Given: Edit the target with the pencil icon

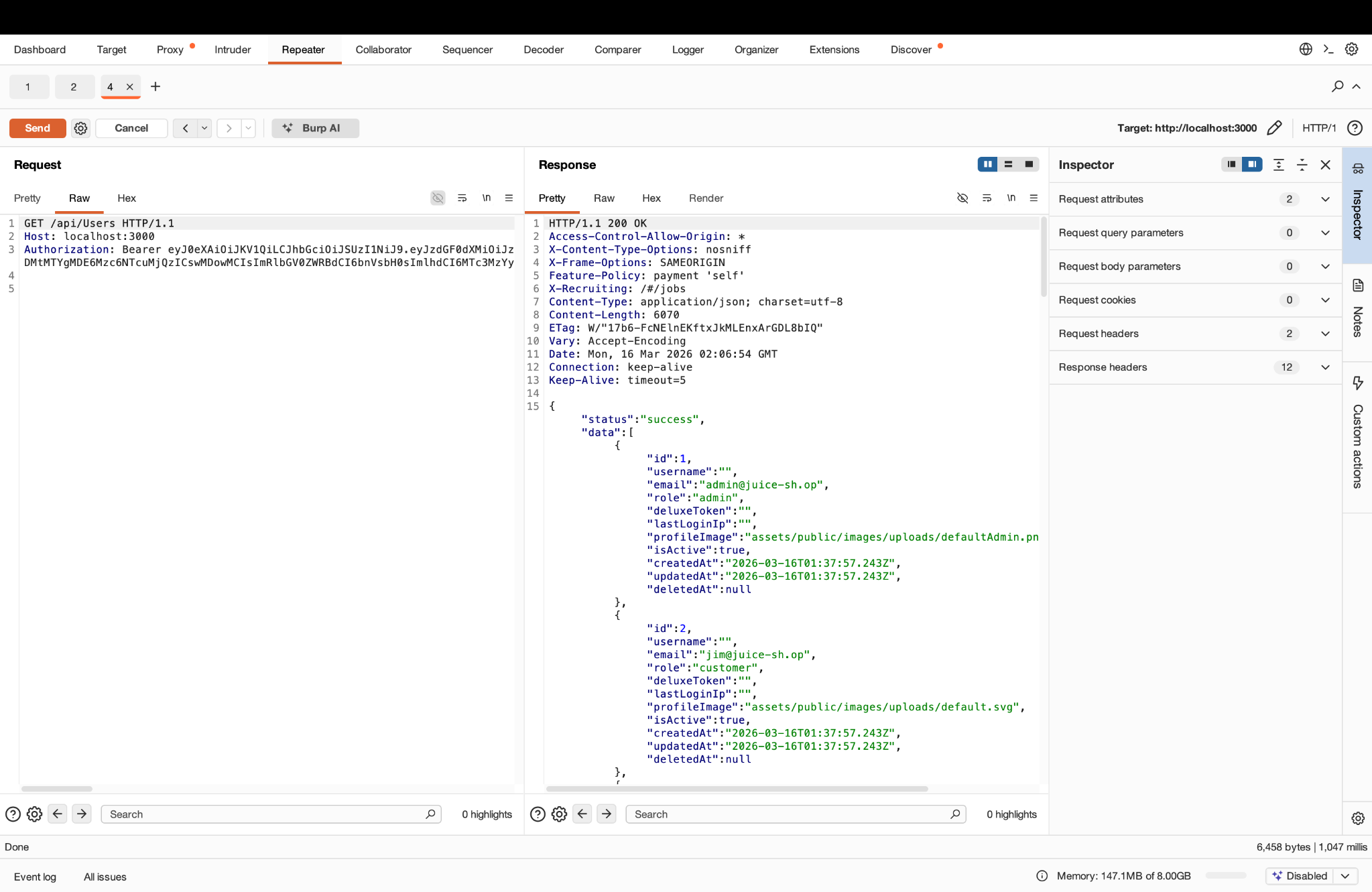Looking at the screenshot, I should 1274,128.
